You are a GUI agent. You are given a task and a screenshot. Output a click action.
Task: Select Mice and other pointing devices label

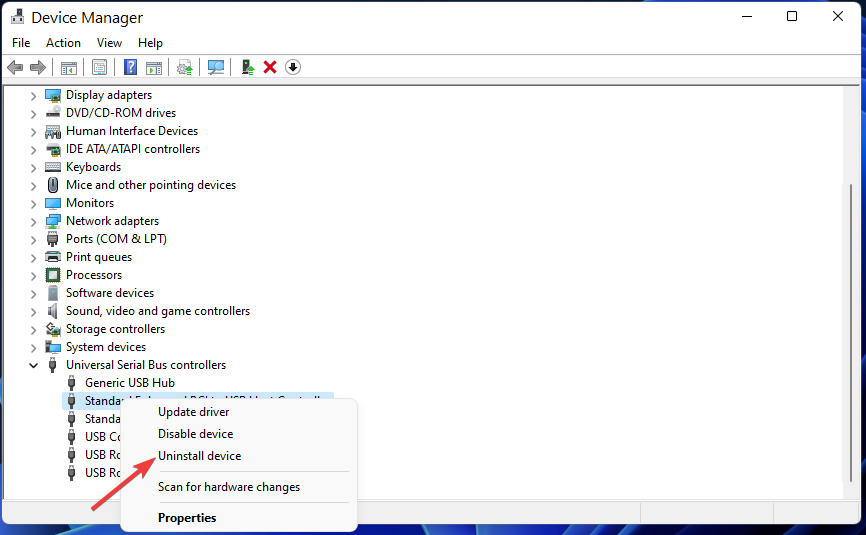[151, 185]
